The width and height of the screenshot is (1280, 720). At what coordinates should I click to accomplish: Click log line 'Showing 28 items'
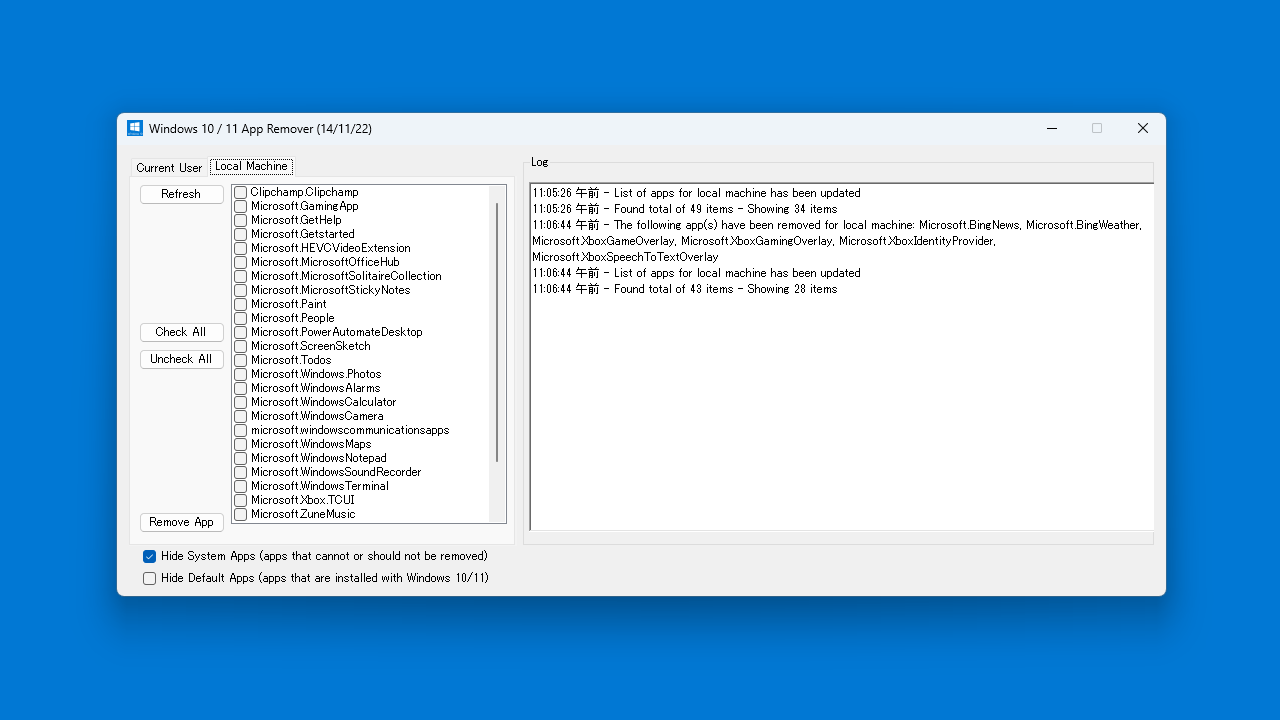pos(685,289)
